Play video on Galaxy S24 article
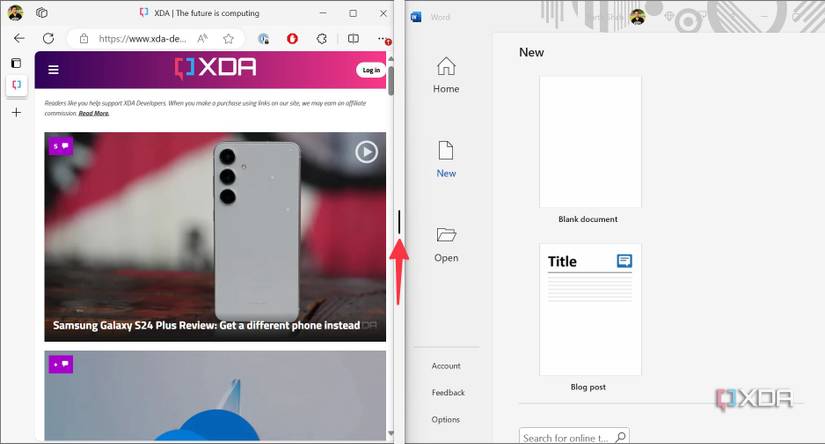Screen dimensions: 825x444 click(x=366, y=152)
